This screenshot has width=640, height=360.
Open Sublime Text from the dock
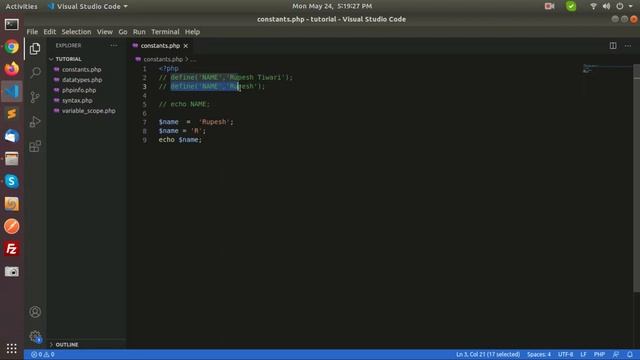click(x=11, y=114)
